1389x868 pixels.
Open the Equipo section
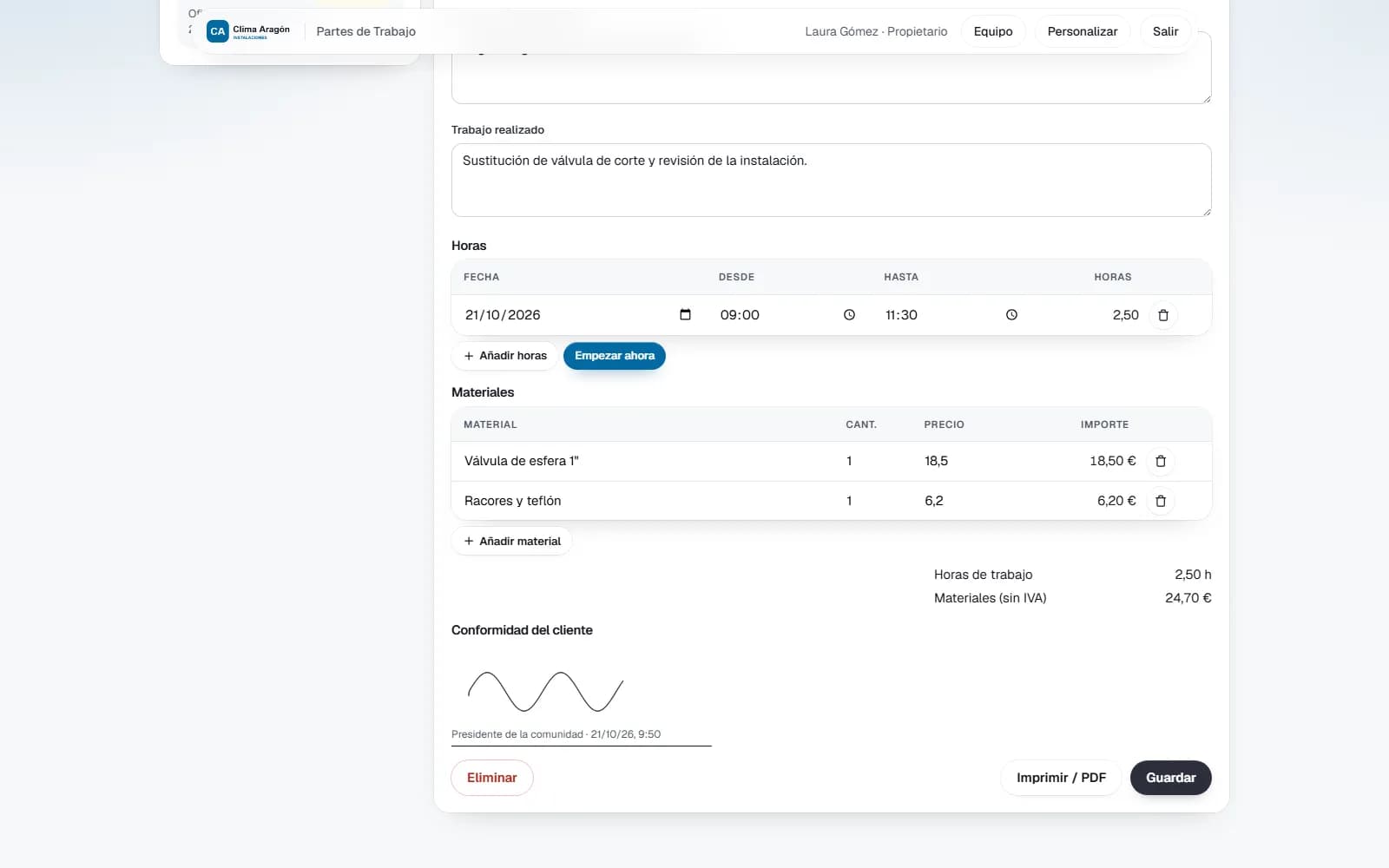coord(993,31)
